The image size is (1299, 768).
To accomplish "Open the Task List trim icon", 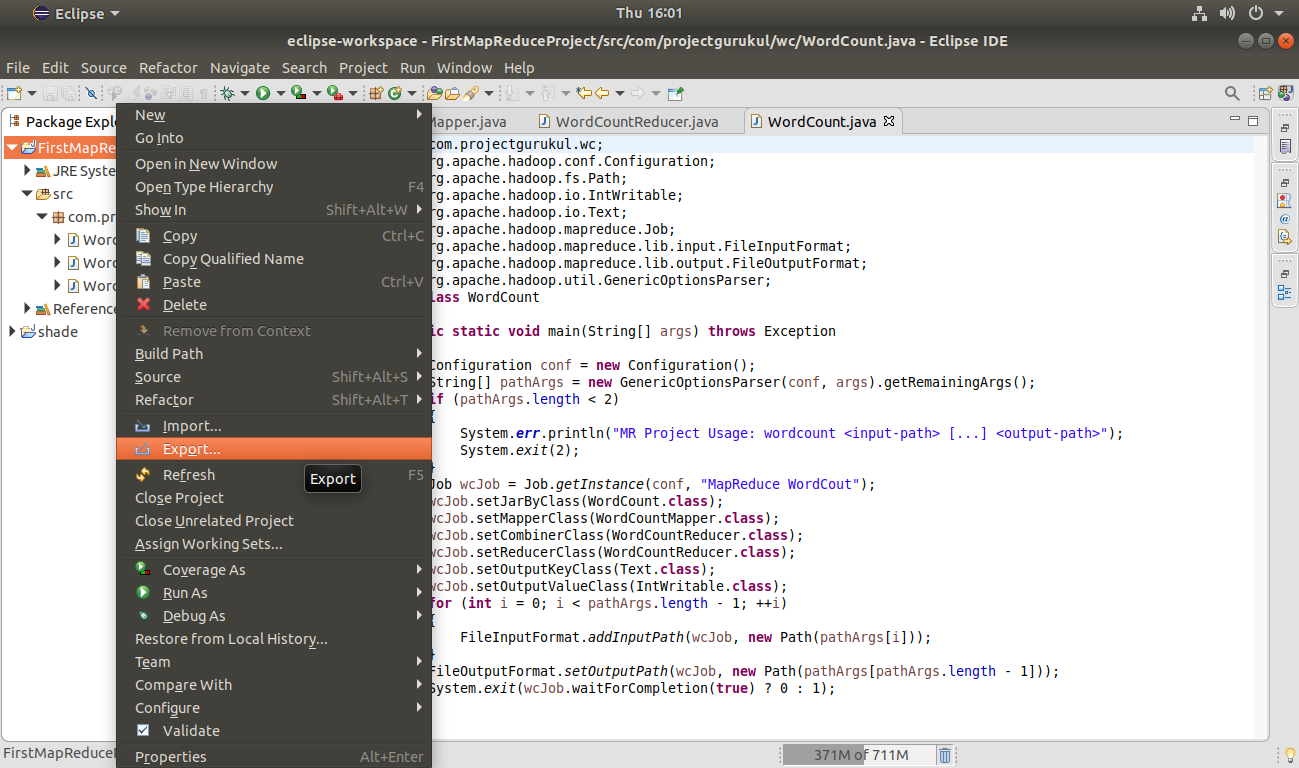I will pos(1285,146).
